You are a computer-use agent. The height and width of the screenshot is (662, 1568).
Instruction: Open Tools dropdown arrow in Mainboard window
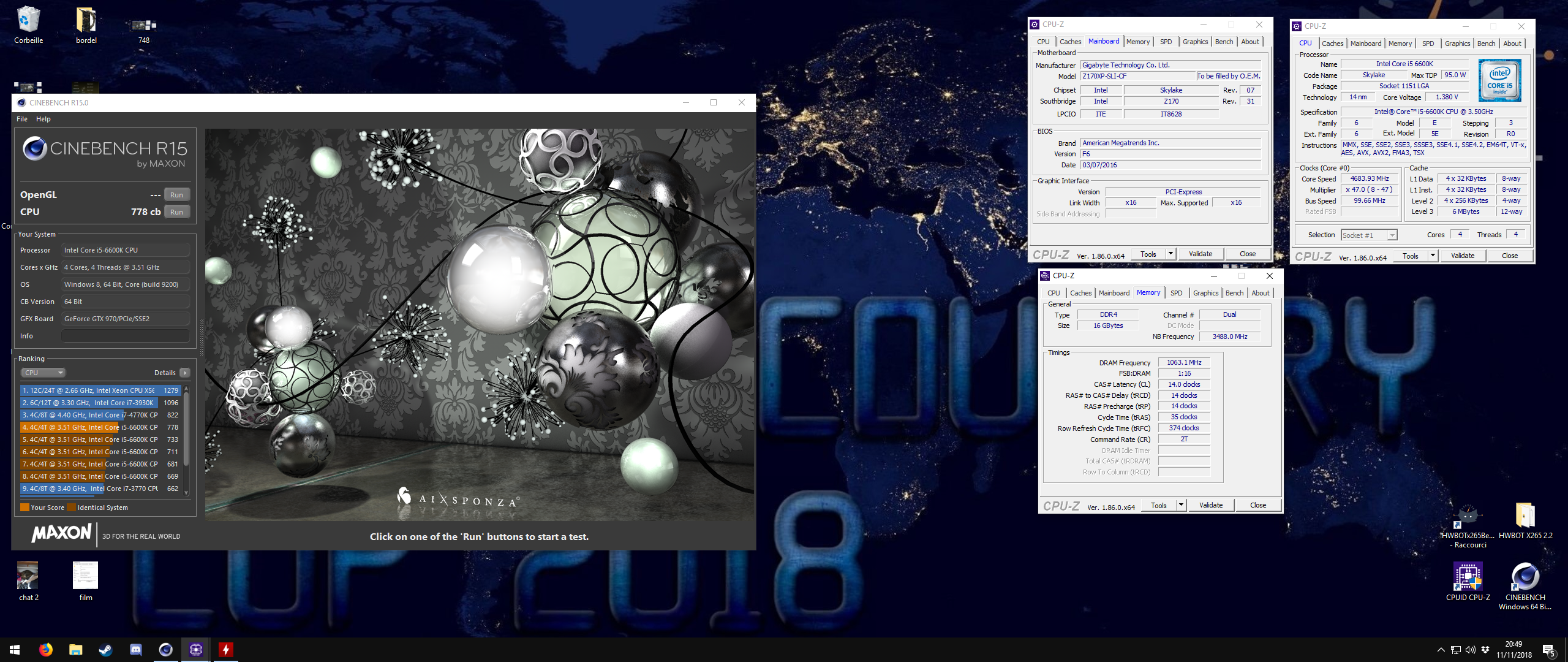point(1170,254)
